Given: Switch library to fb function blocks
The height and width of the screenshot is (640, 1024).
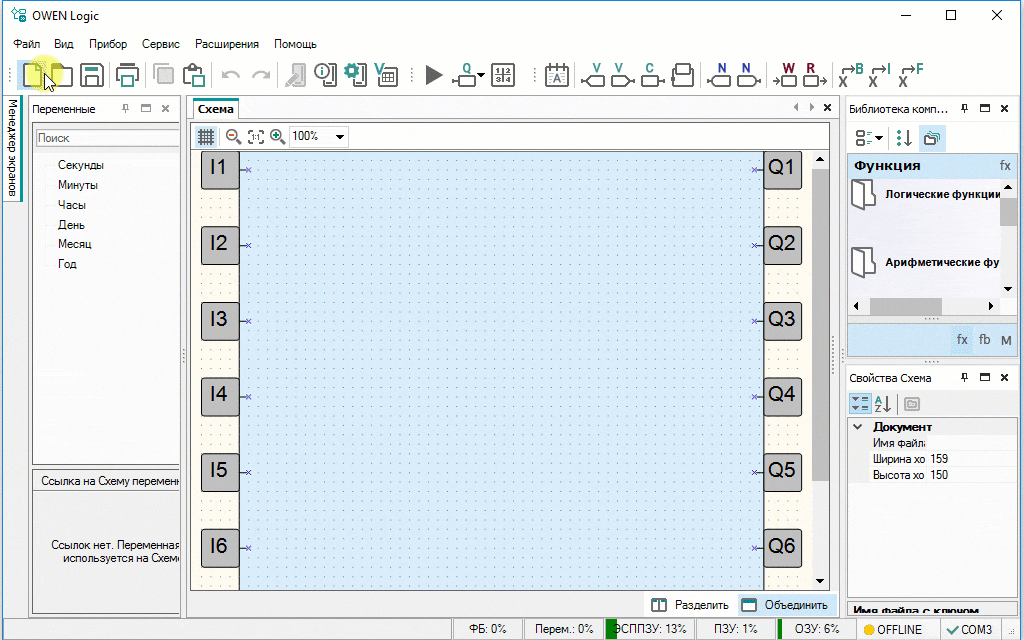Looking at the screenshot, I should 985,340.
